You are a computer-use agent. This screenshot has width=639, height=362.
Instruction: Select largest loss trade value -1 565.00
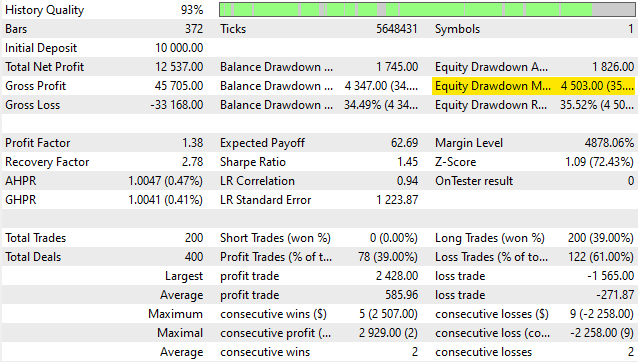[610, 276]
